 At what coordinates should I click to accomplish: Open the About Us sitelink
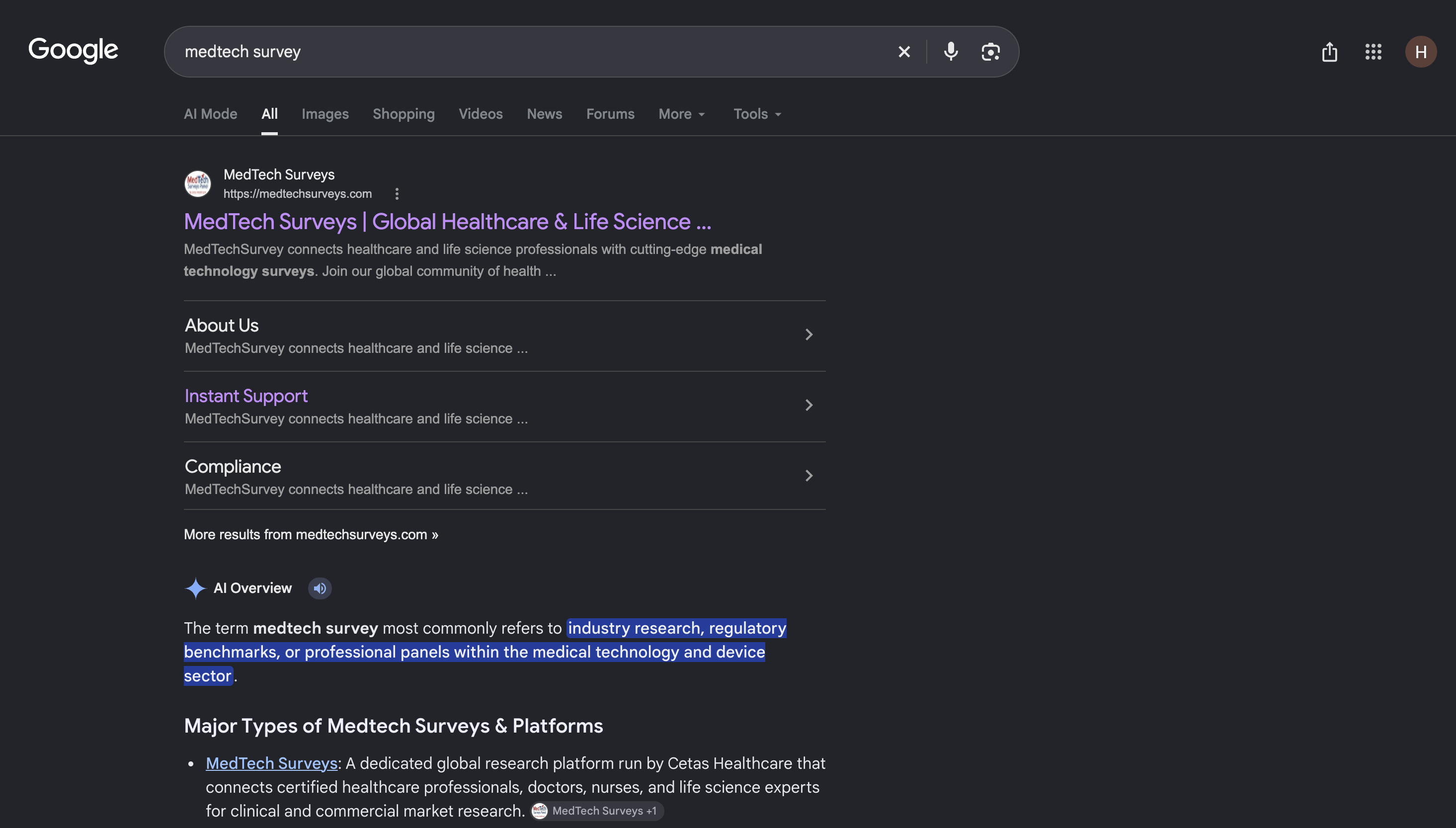click(222, 325)
